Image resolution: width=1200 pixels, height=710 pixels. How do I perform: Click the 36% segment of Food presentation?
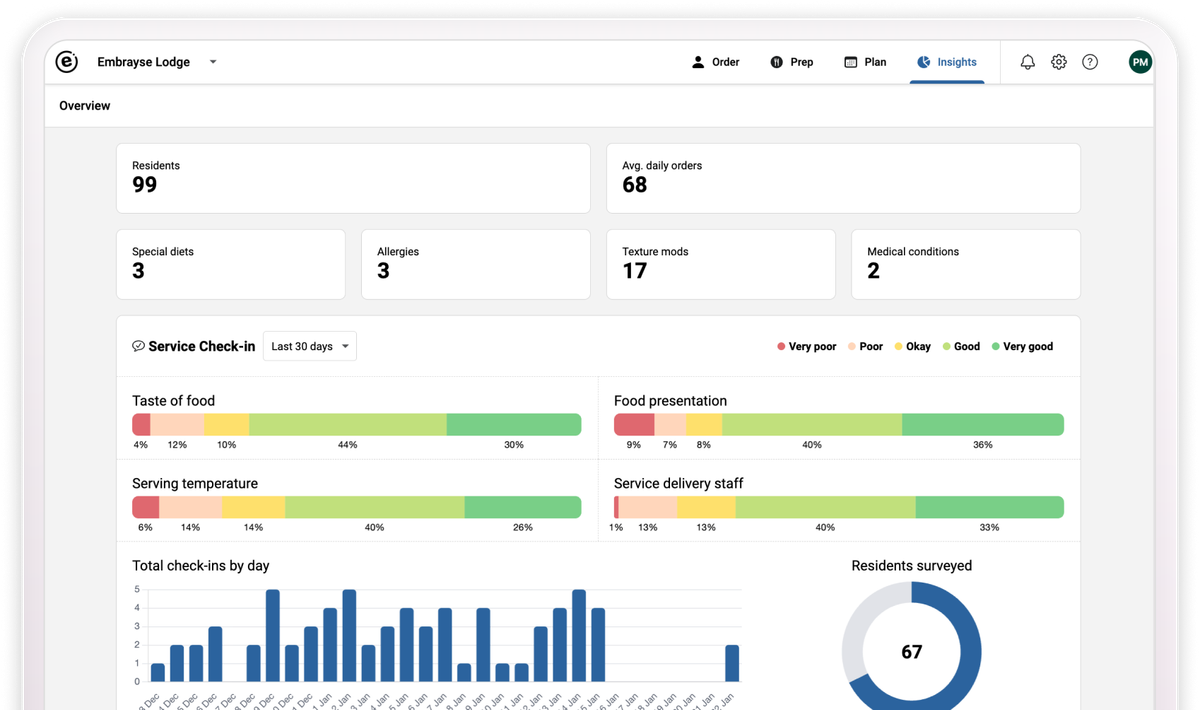(983, 424)
